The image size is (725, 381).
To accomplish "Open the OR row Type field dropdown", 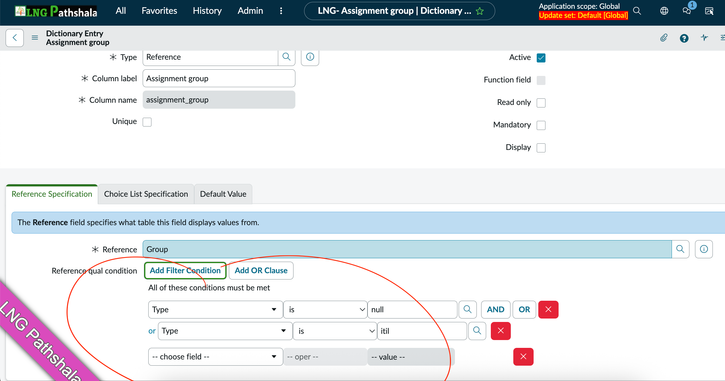I will 225,331.
